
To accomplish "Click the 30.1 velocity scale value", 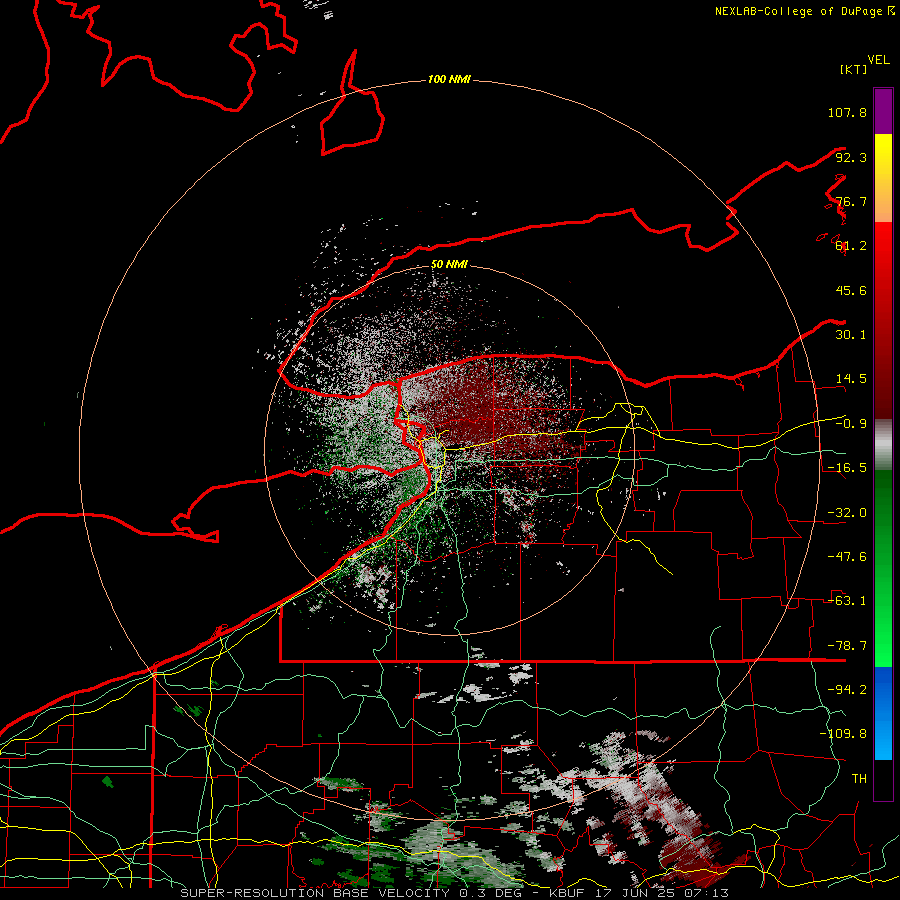I will [x=851, y=335].
